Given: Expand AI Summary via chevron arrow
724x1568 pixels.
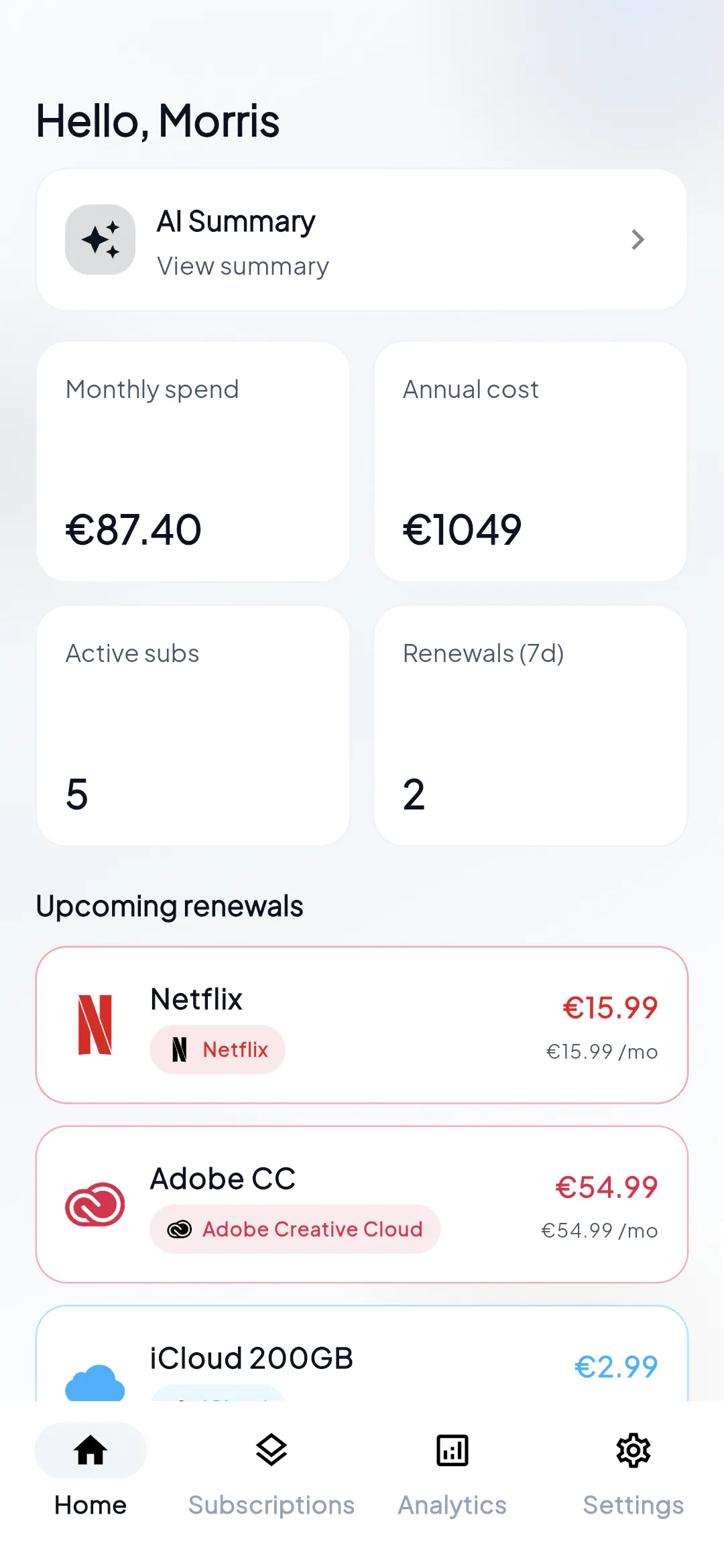Looking at the screenshot, I should [638, 239].
